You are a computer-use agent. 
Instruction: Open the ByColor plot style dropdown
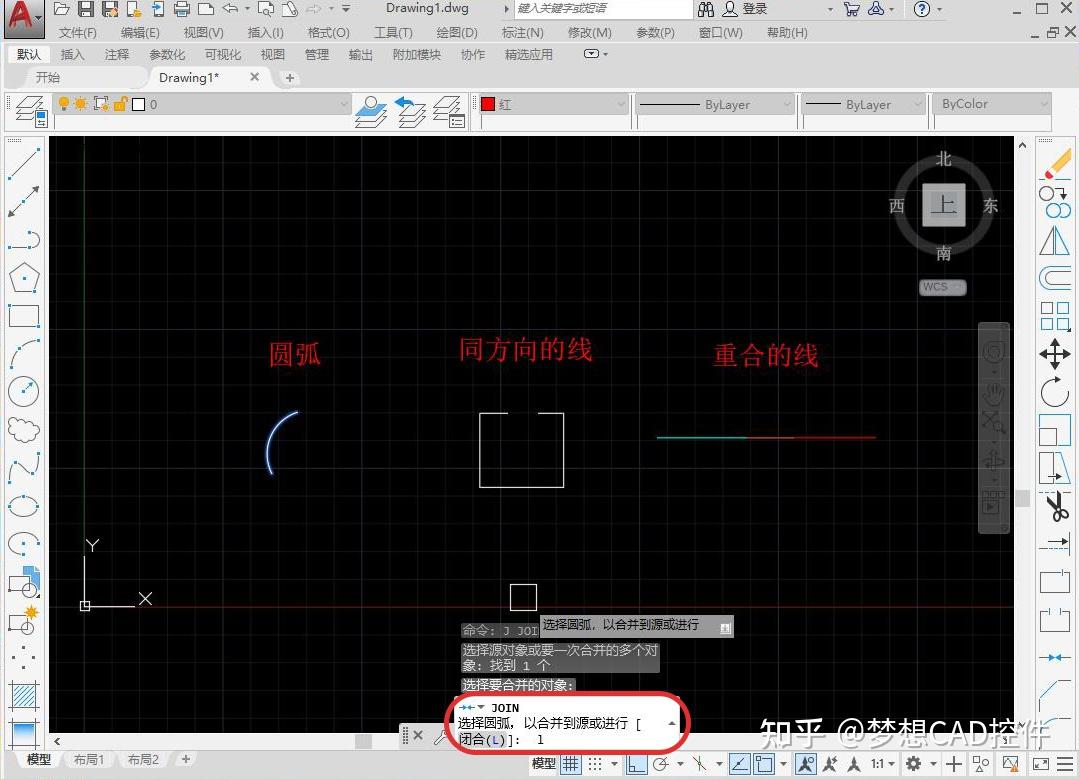tap(992, 104)
